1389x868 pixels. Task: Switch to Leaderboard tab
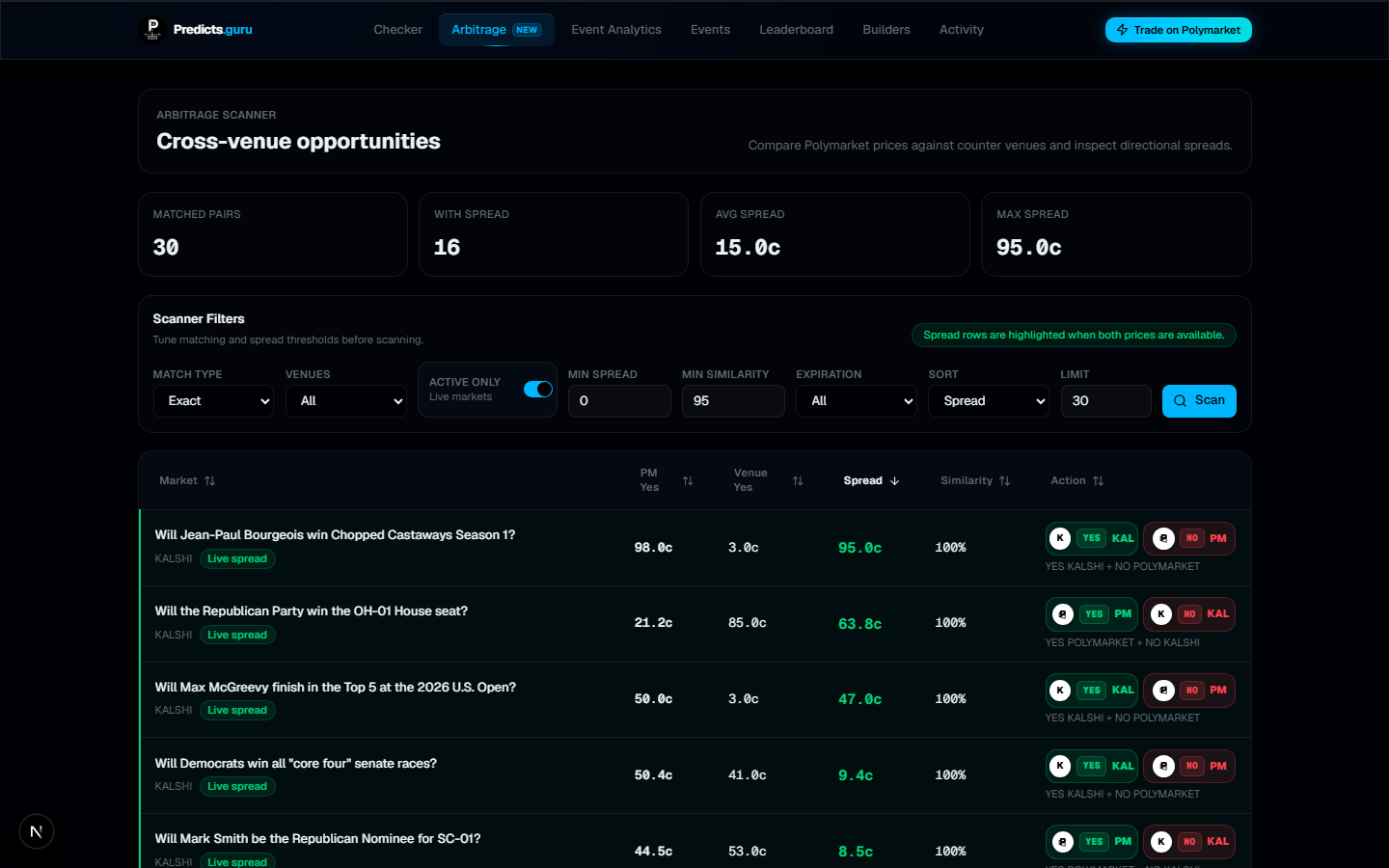point(796,30)
